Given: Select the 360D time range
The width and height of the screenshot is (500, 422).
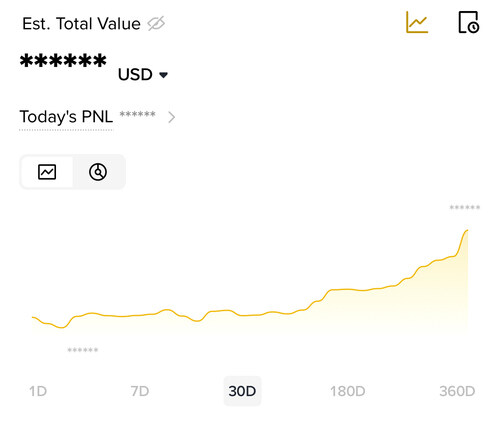Looking at the screenshot, I should click(457, 391).
